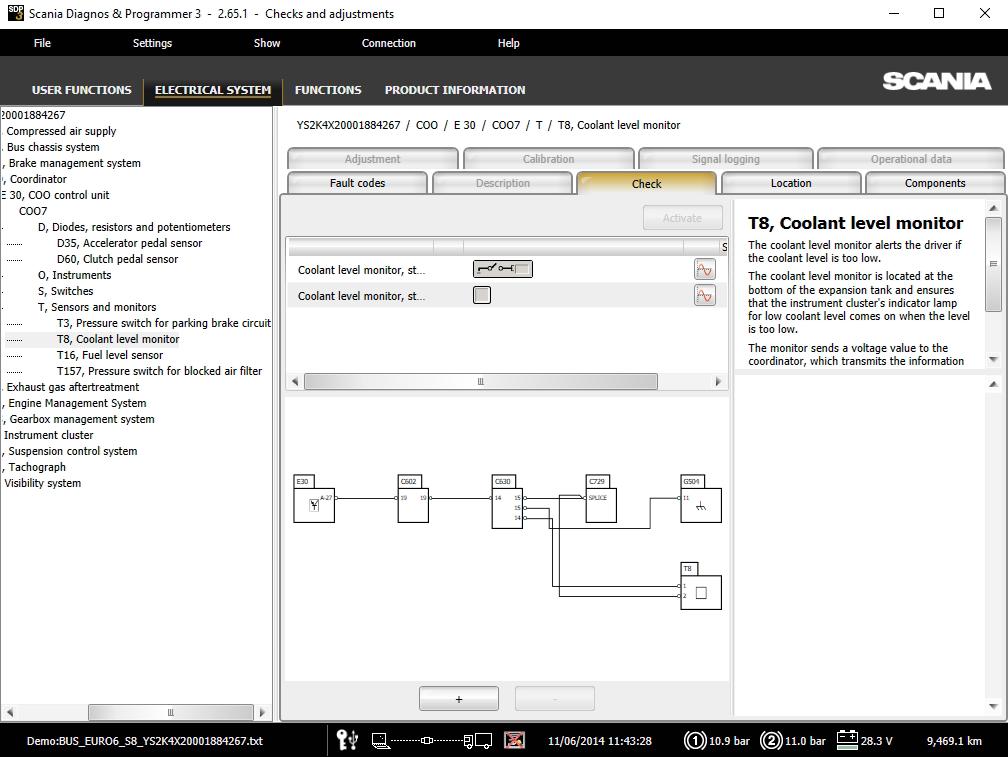Expand O, Instruments node

(x=75, y=275)
